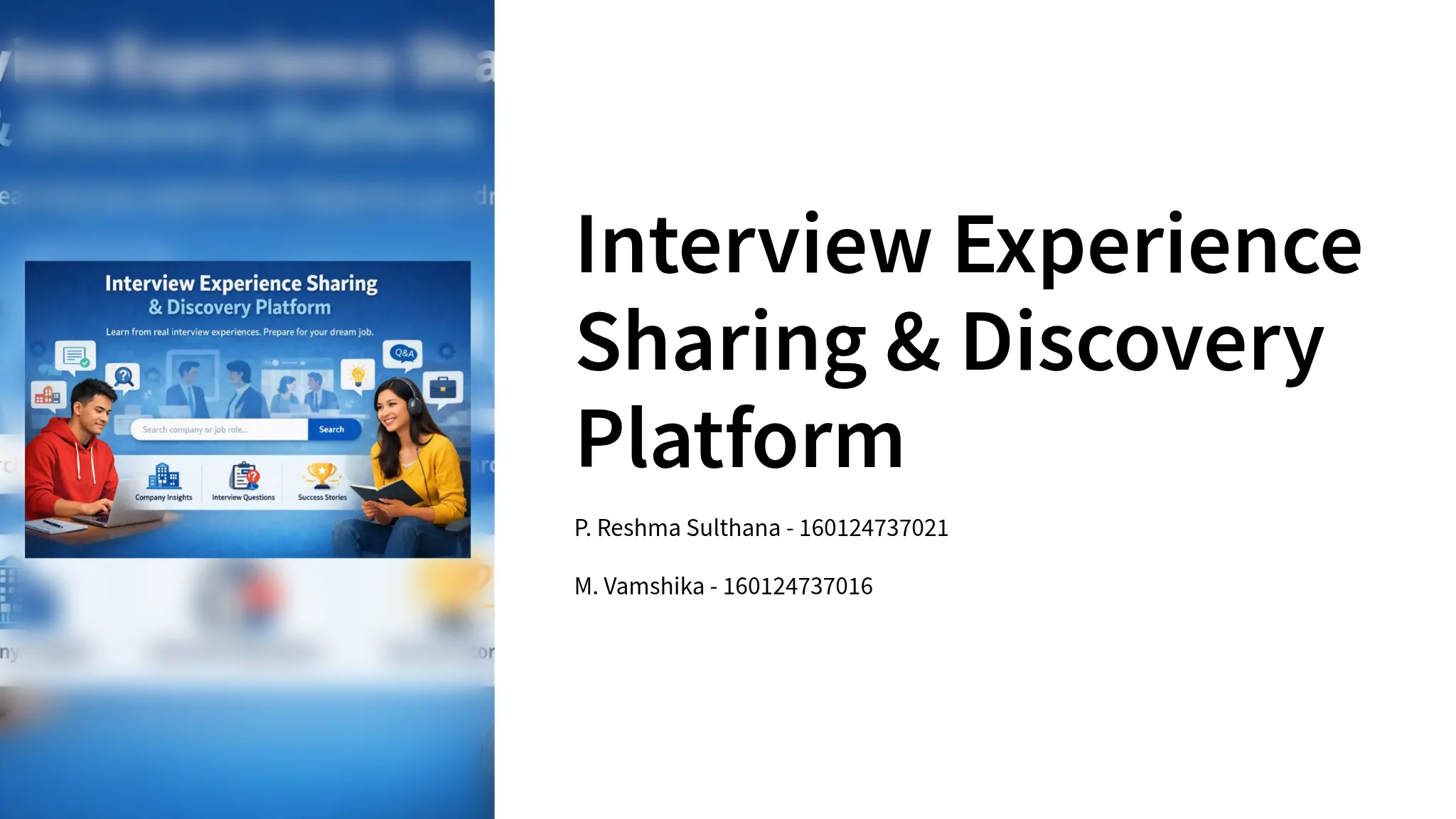Click the lightbulb idea bubble icon
The height and width of the screenshot is (819, 1456).
click(358, 375)
